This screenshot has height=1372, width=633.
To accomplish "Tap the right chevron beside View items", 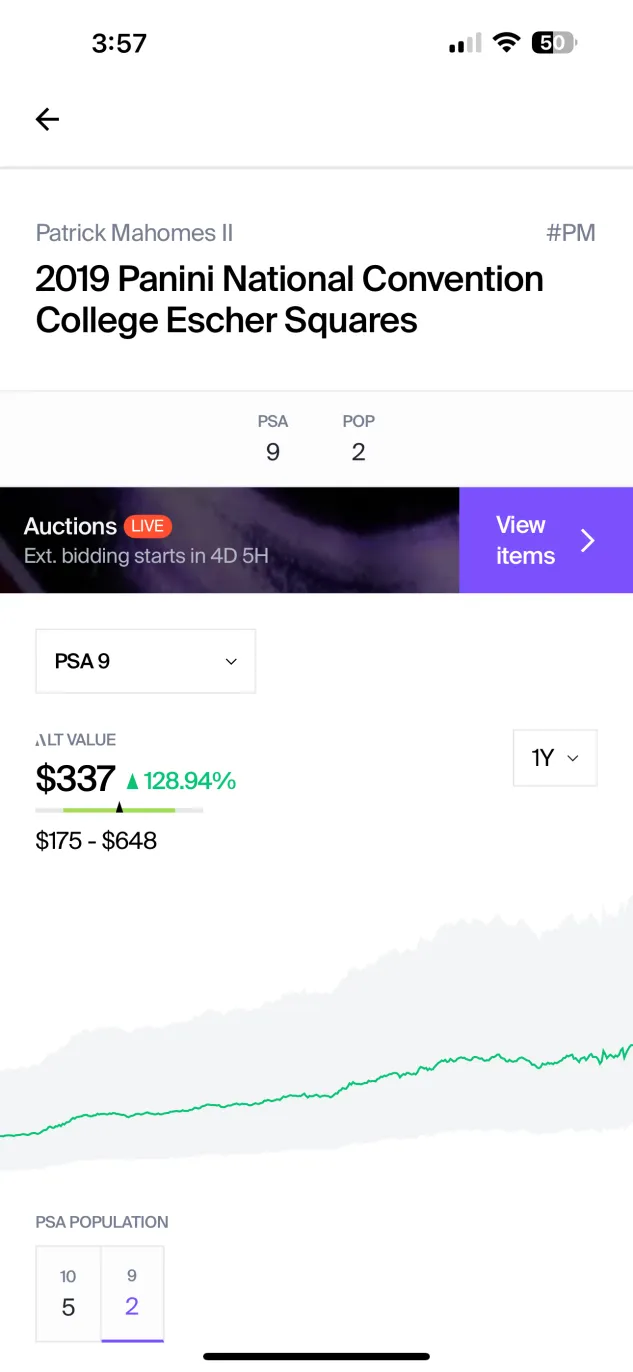I will (588, 540).
